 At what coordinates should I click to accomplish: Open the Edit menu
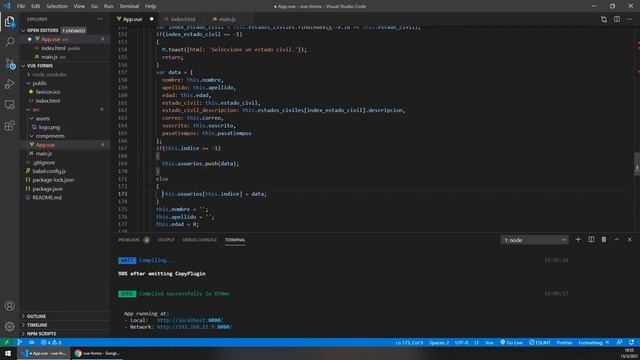pos(36,6)
